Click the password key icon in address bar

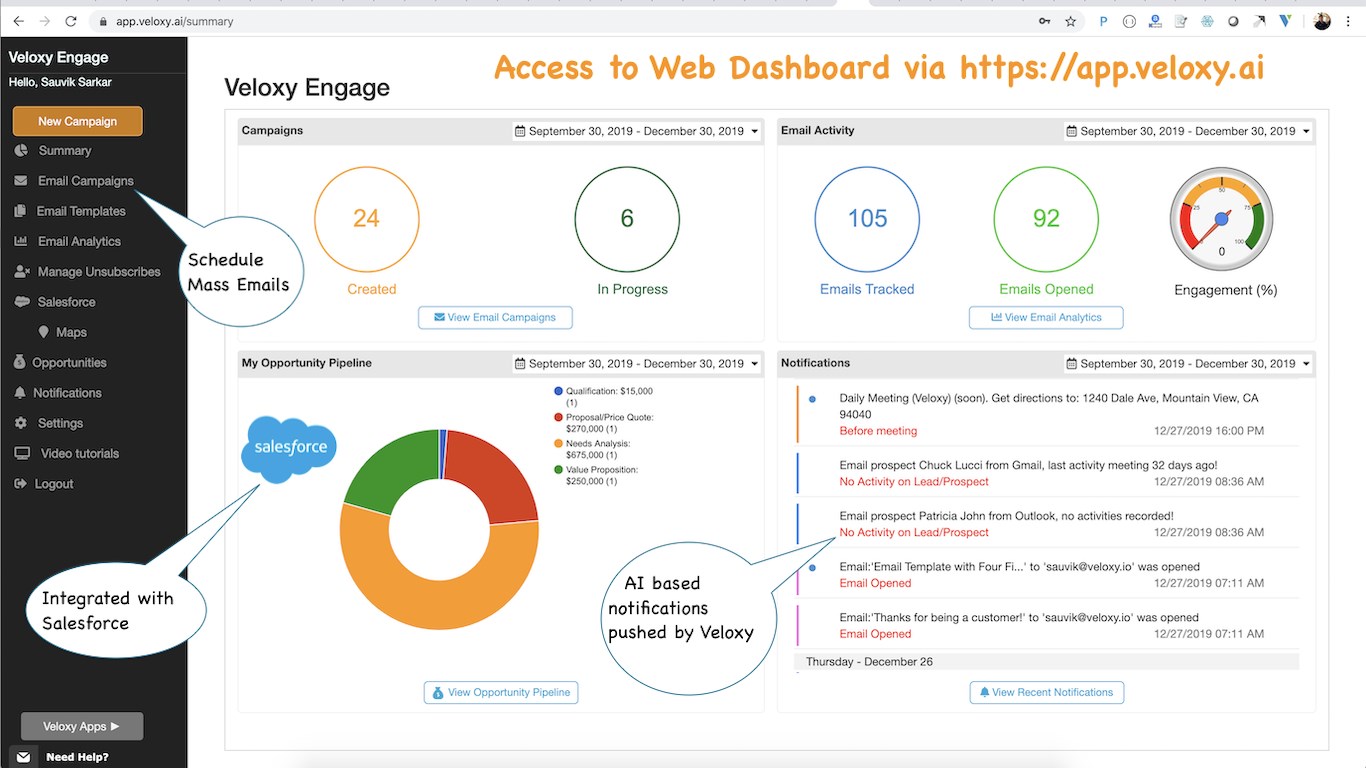(1045, 21)
